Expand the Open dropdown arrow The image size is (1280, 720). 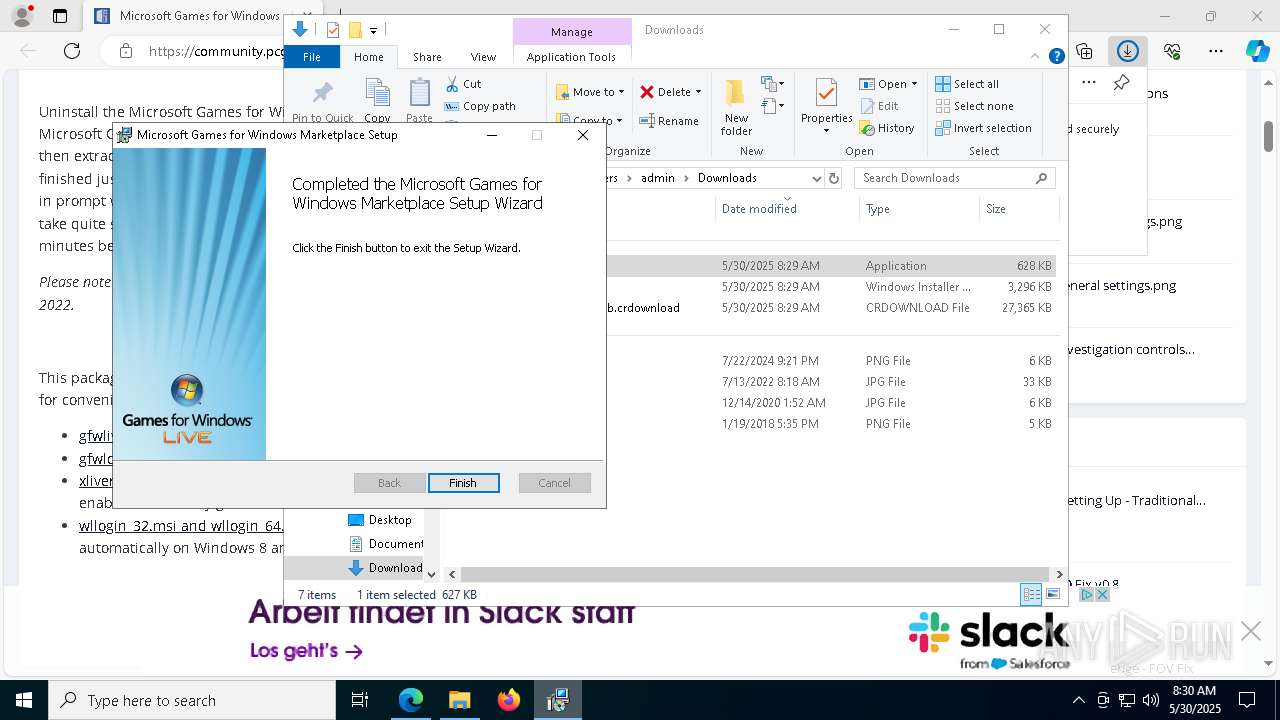pyautogui.click(x=914, y=84)
